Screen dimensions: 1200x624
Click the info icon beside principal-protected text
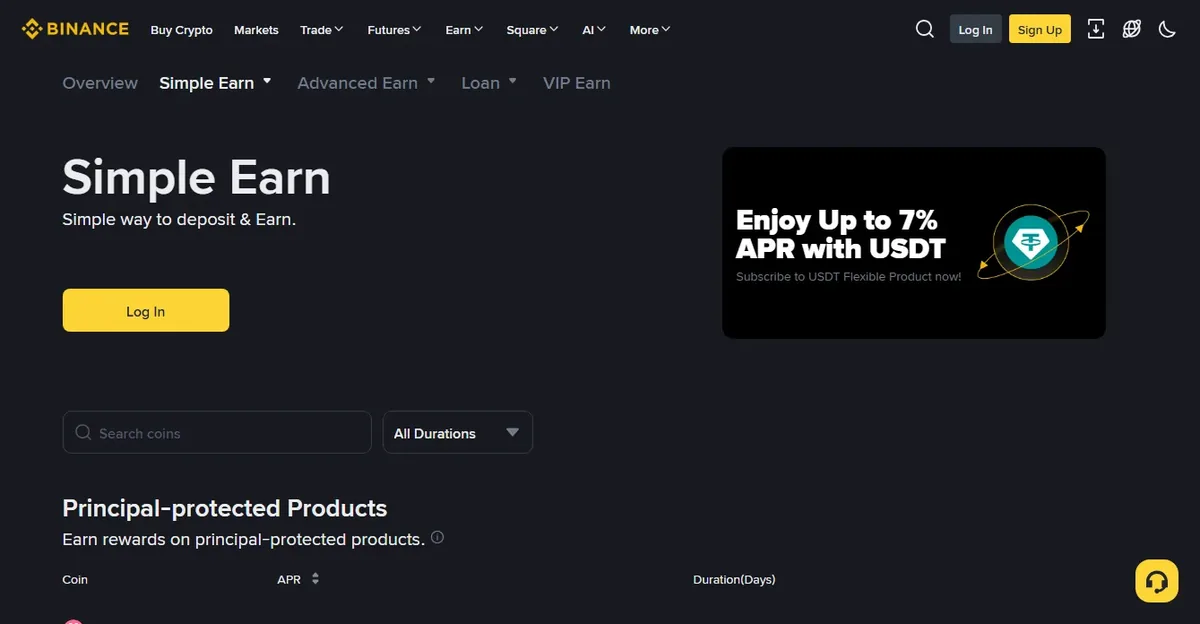[x=437, y=538]
